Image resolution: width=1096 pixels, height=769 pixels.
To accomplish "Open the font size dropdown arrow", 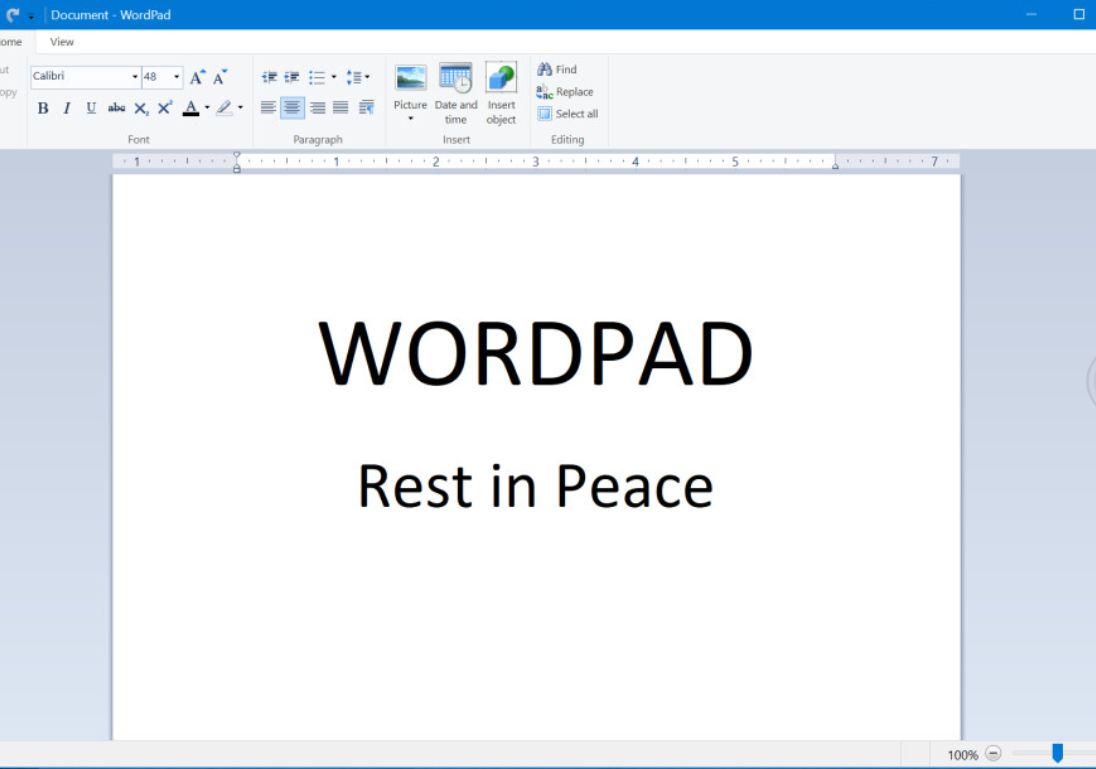I will [177, 77].
